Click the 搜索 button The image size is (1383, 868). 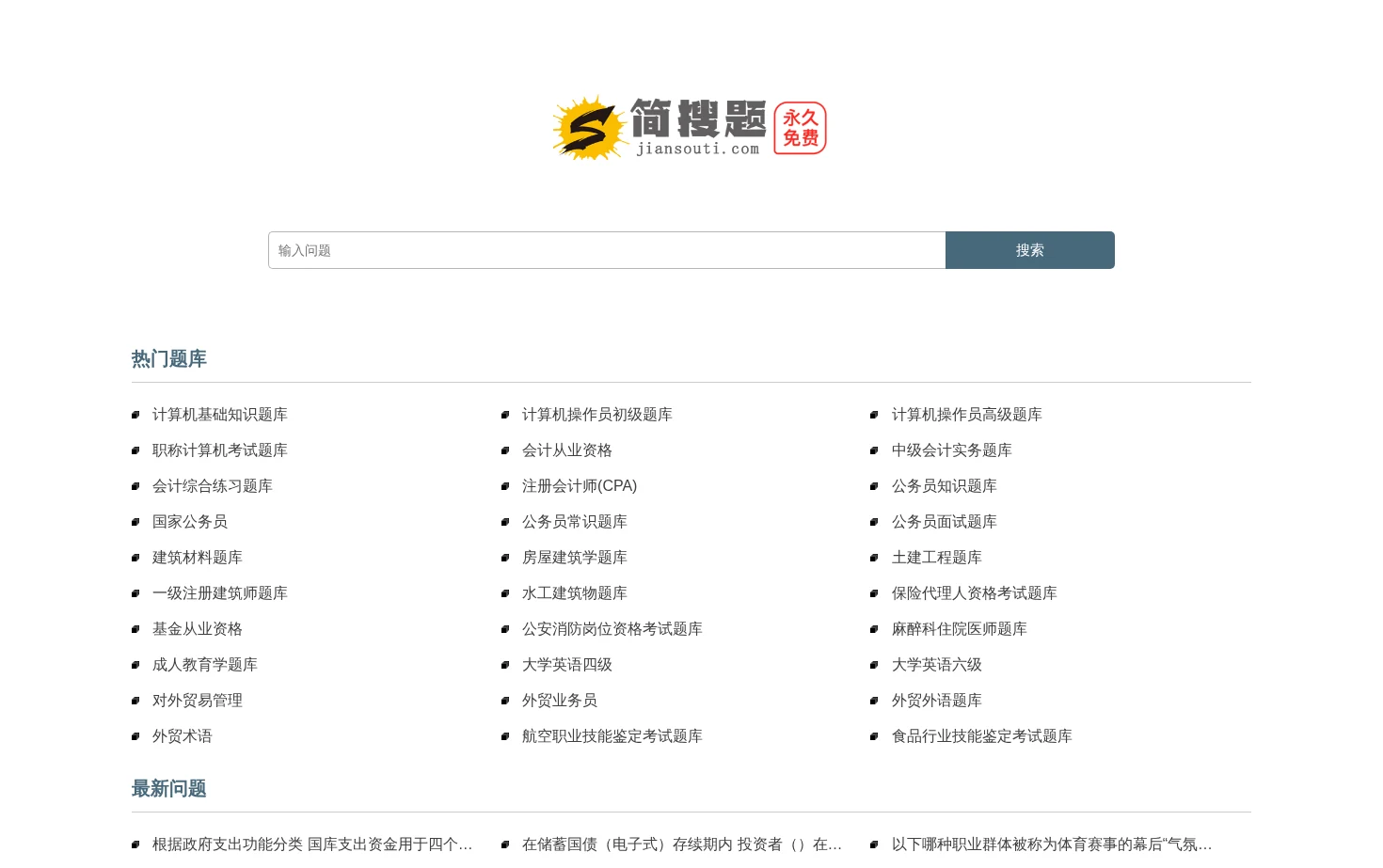click(1030, 250)
